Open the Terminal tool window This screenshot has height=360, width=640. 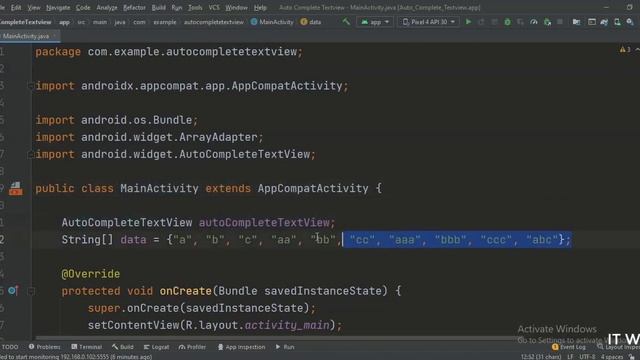[87, 347]
